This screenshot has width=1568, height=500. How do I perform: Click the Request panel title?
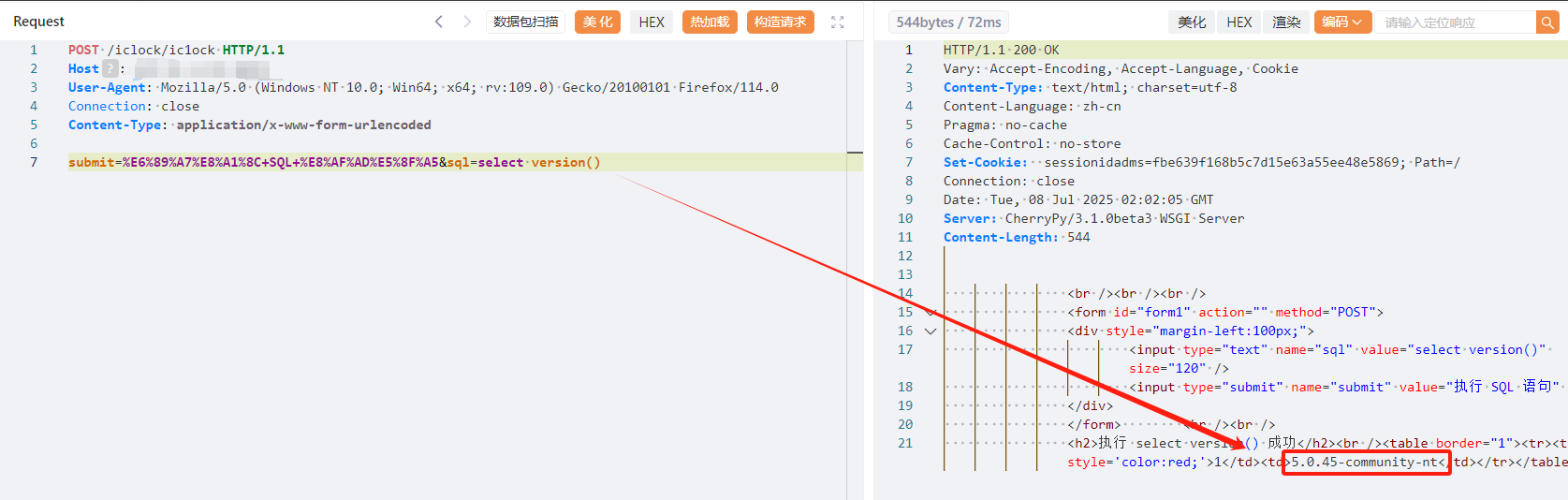pos(38,22)
